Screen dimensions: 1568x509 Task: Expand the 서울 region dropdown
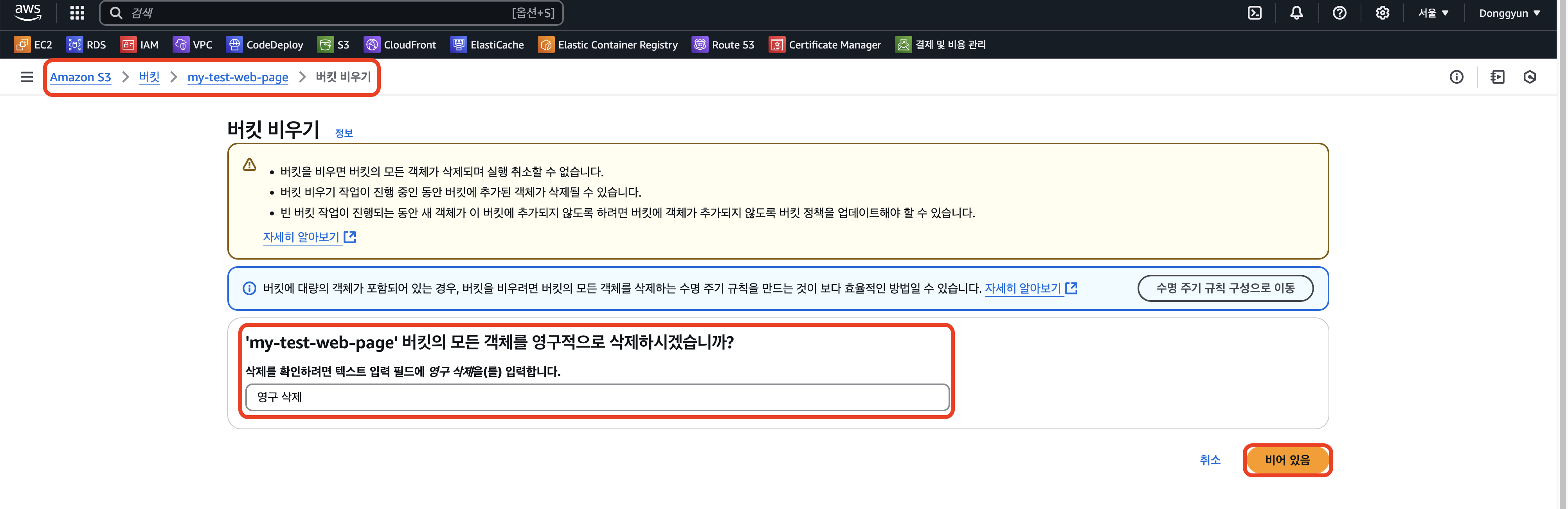tap(1433, 13)
